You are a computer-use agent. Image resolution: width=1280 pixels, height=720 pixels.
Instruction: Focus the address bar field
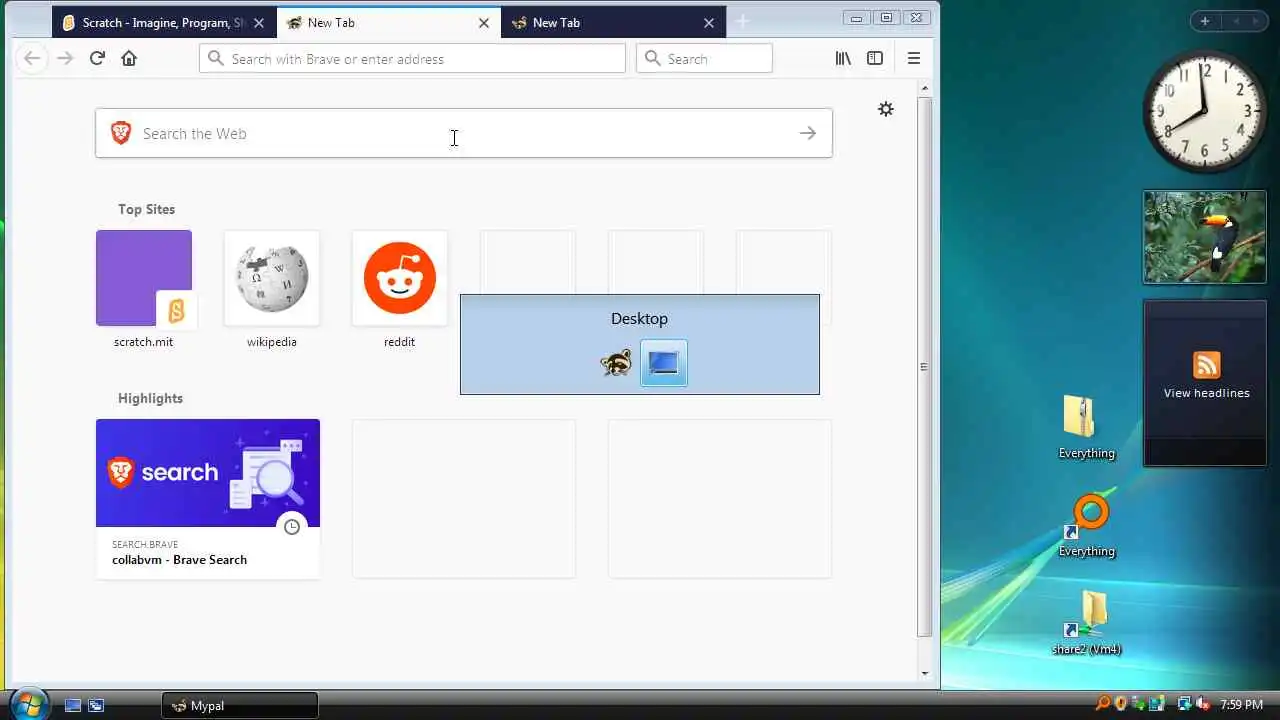coord(412,58)
